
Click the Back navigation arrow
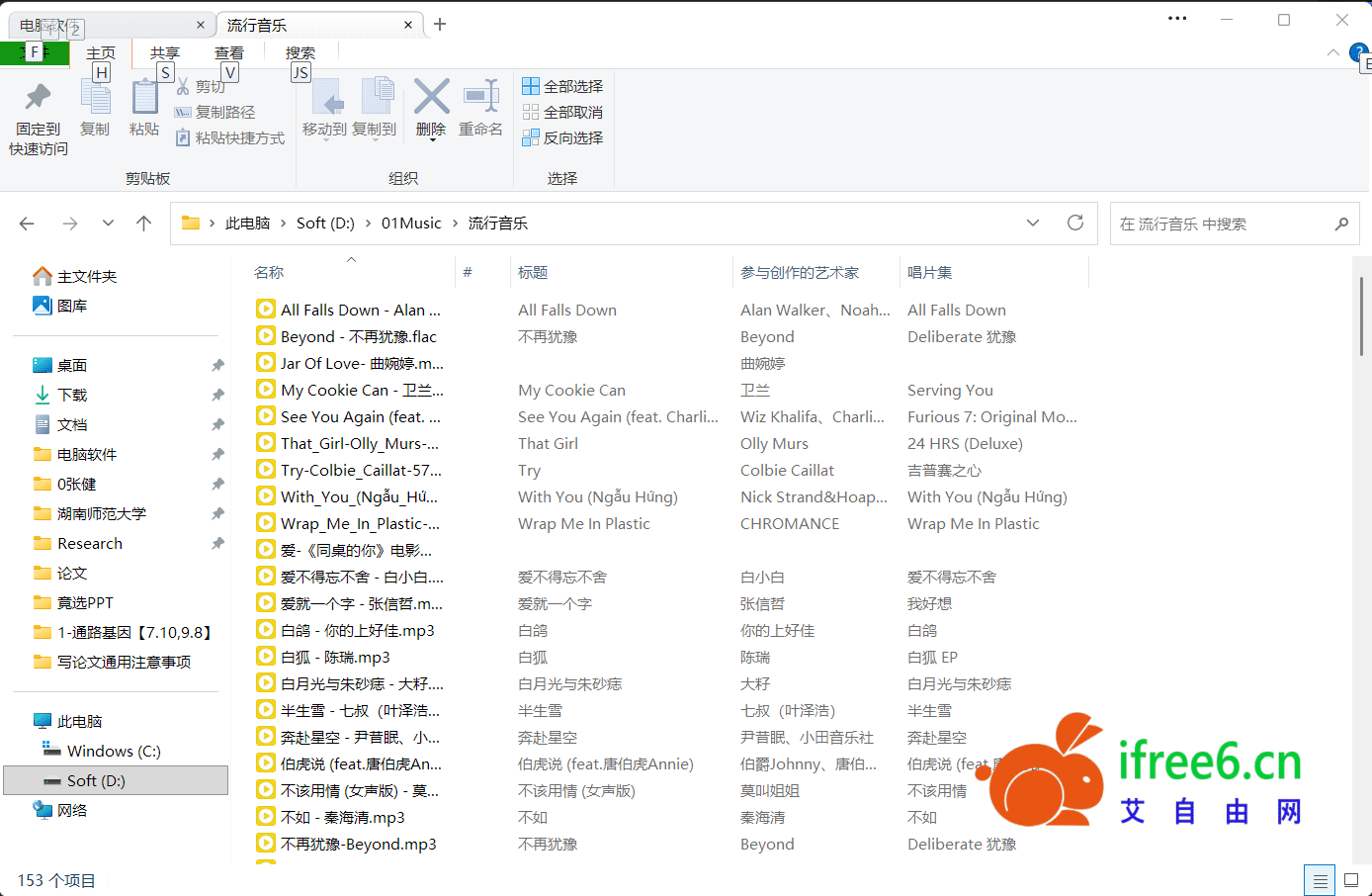pyautogui.click(x=27, y=224)
